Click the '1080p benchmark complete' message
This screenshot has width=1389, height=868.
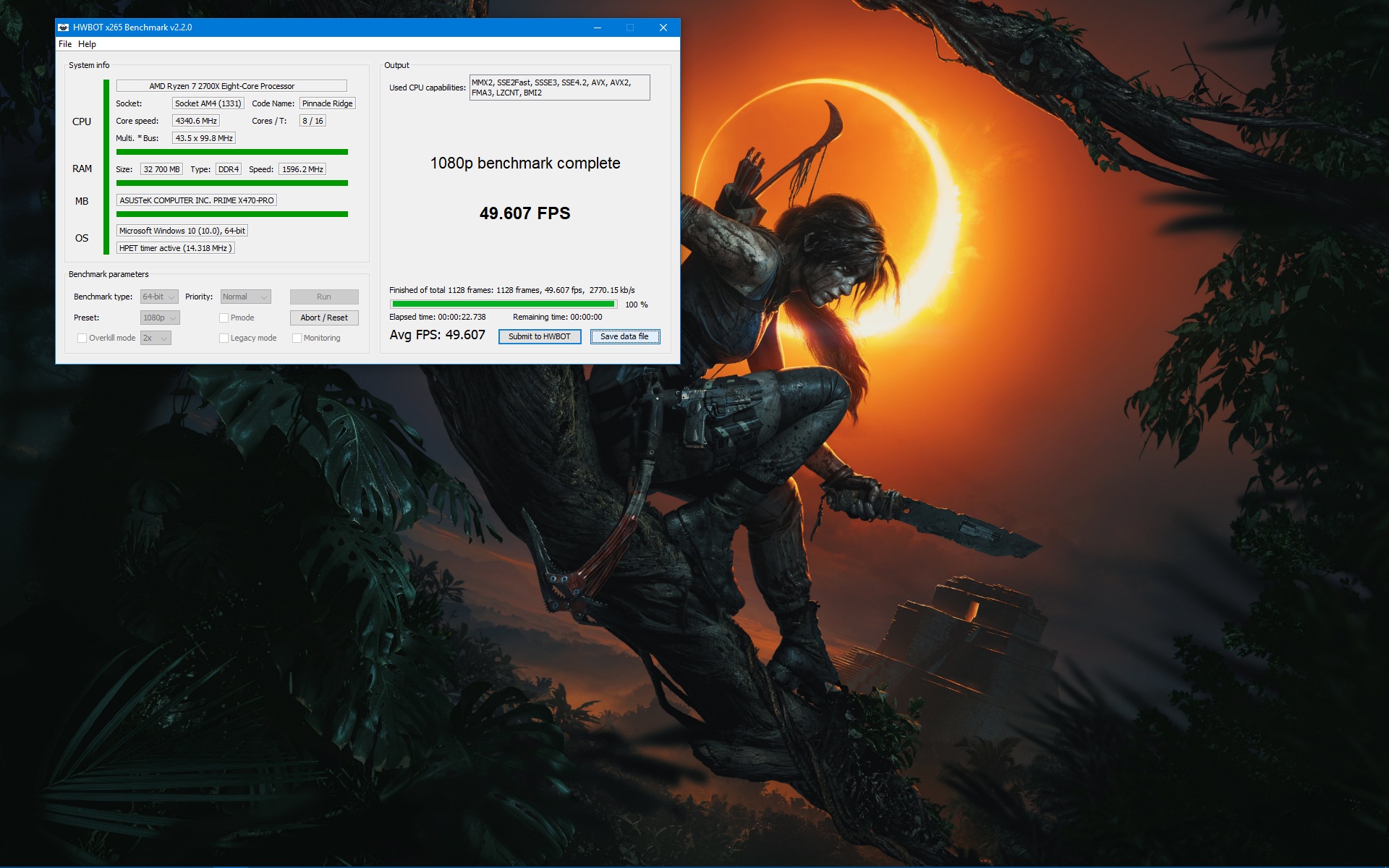[525, 163]
